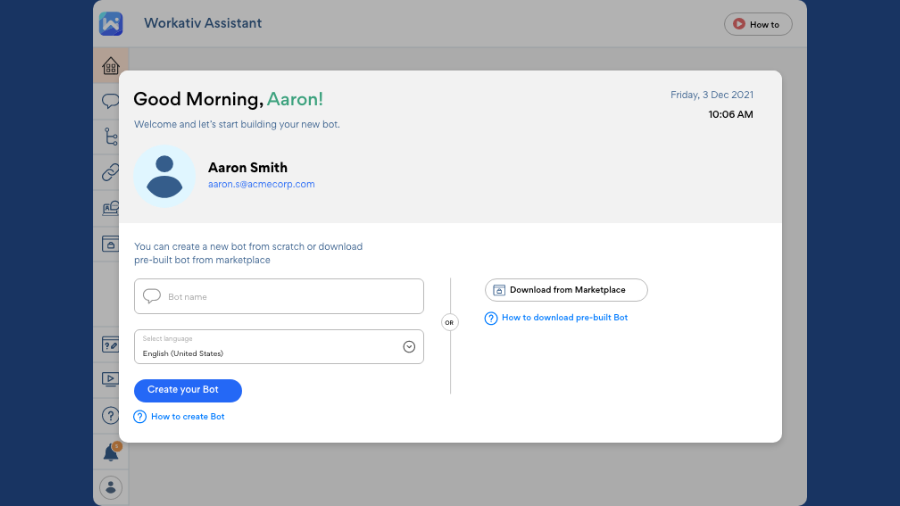
Task: Click the How to button
Action: pos(758,24)
